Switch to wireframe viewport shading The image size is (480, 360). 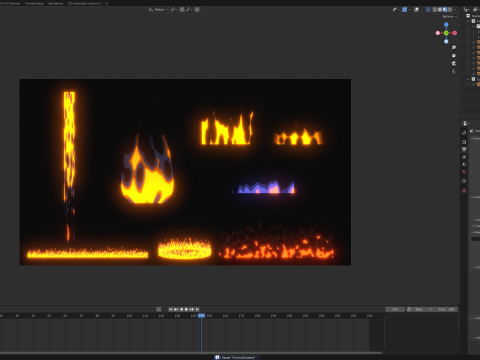point(435,10)
